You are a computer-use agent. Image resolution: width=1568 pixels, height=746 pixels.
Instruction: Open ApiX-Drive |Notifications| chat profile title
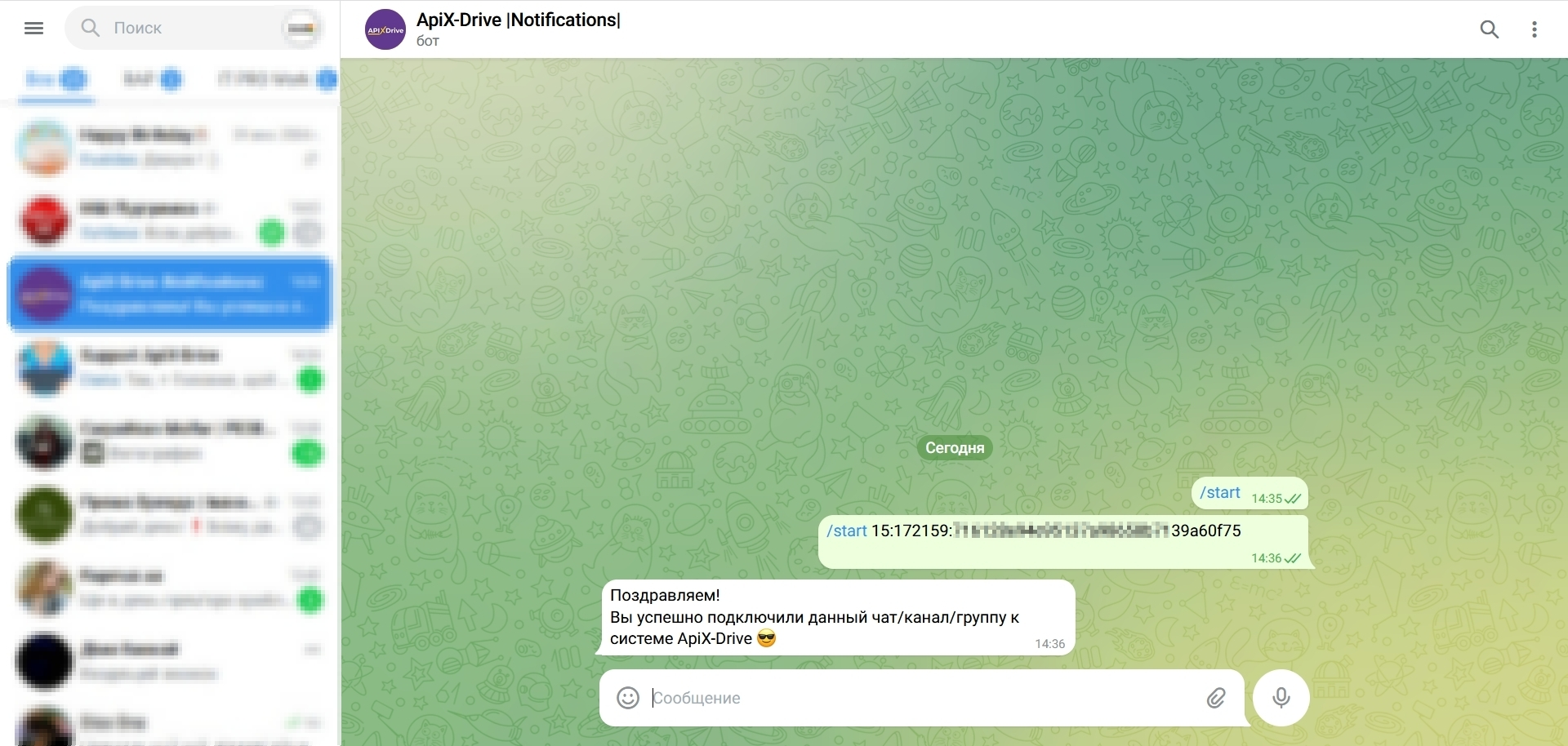tap(519, 20)
